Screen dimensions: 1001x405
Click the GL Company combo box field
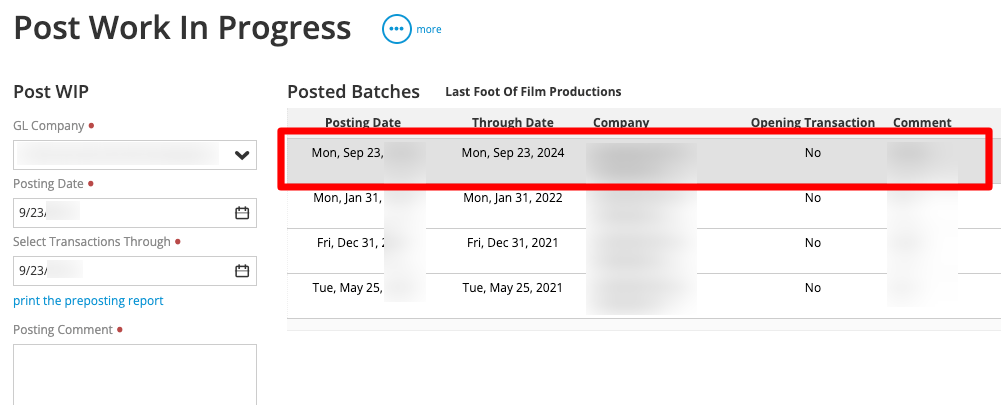(135, 155)
